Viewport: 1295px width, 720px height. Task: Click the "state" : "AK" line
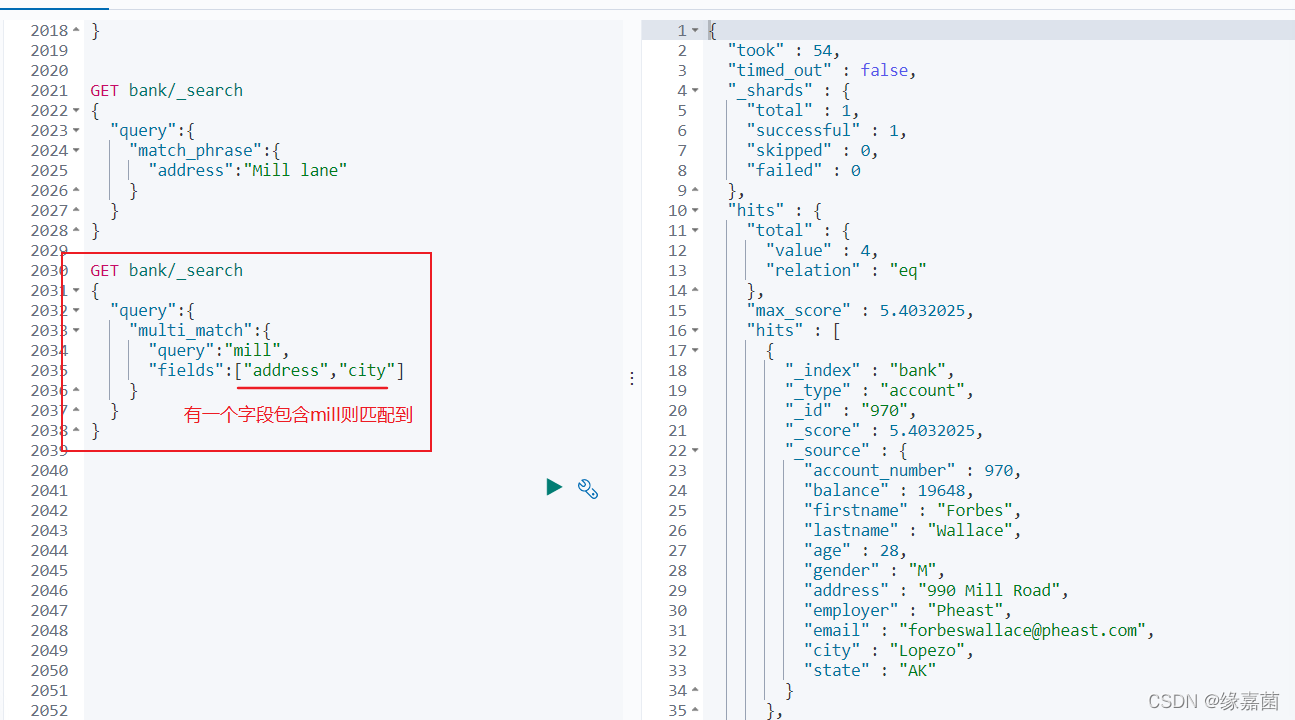click(869, 670)
